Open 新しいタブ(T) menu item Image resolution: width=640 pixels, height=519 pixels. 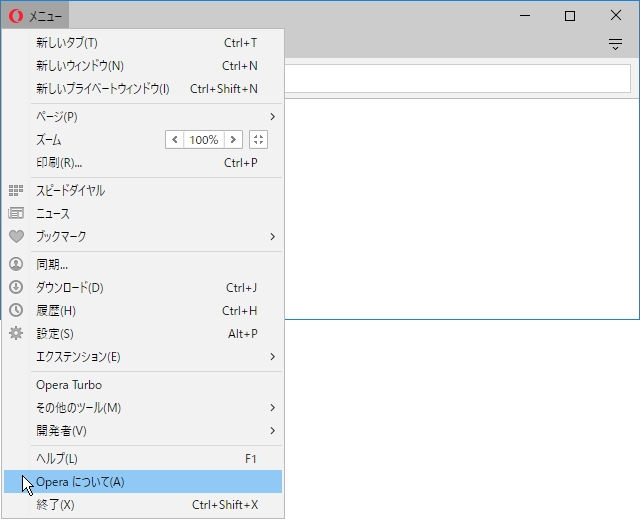click(143, 43)
